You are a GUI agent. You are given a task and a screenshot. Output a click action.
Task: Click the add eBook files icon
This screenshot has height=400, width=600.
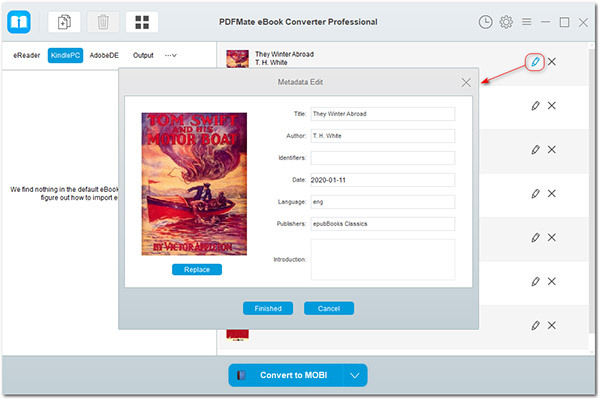click(64, 21)
